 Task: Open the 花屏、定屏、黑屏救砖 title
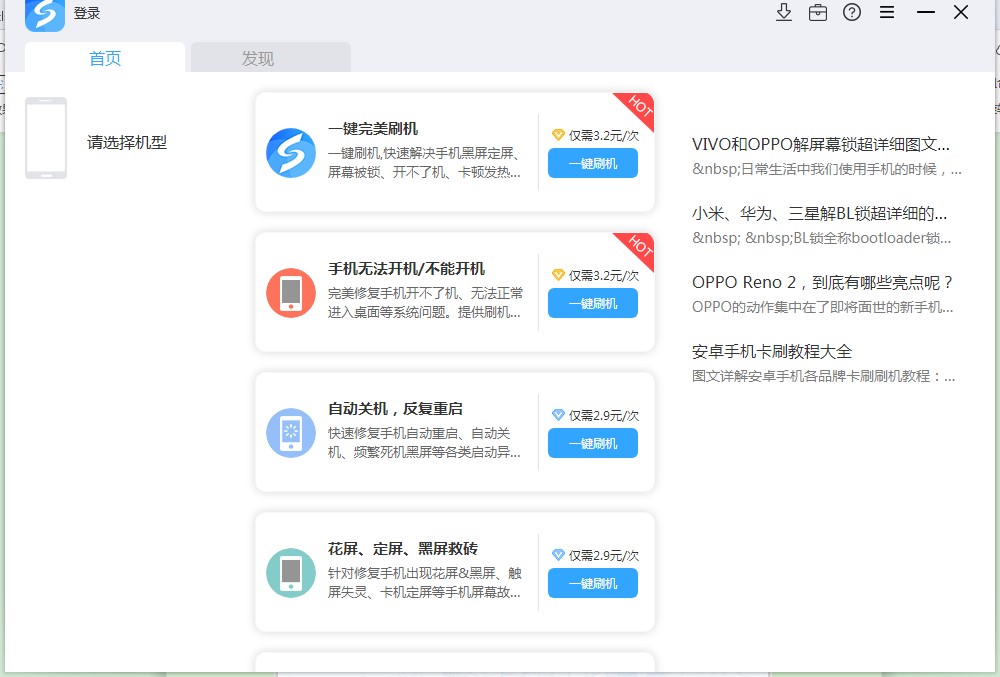[x=403, y=548]
